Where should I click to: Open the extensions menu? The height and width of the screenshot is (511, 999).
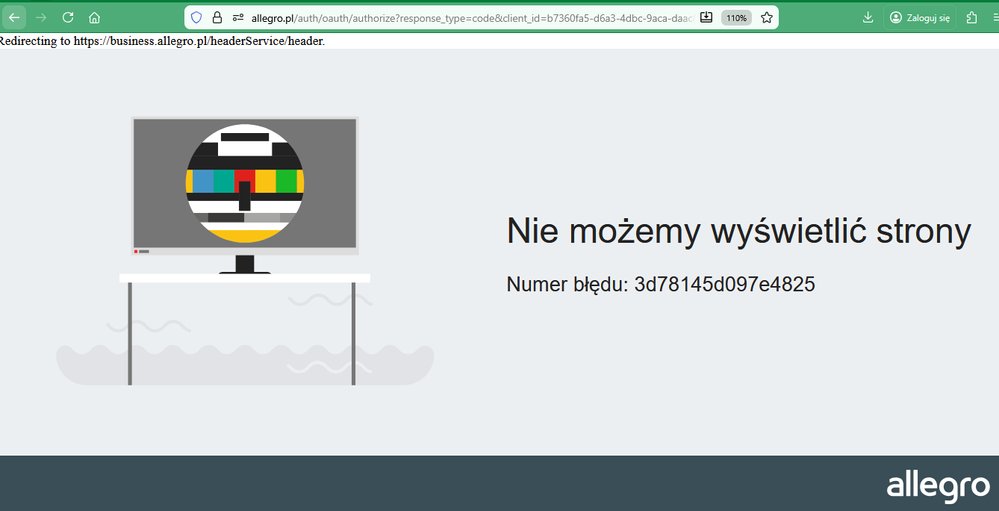click(972, 18)
